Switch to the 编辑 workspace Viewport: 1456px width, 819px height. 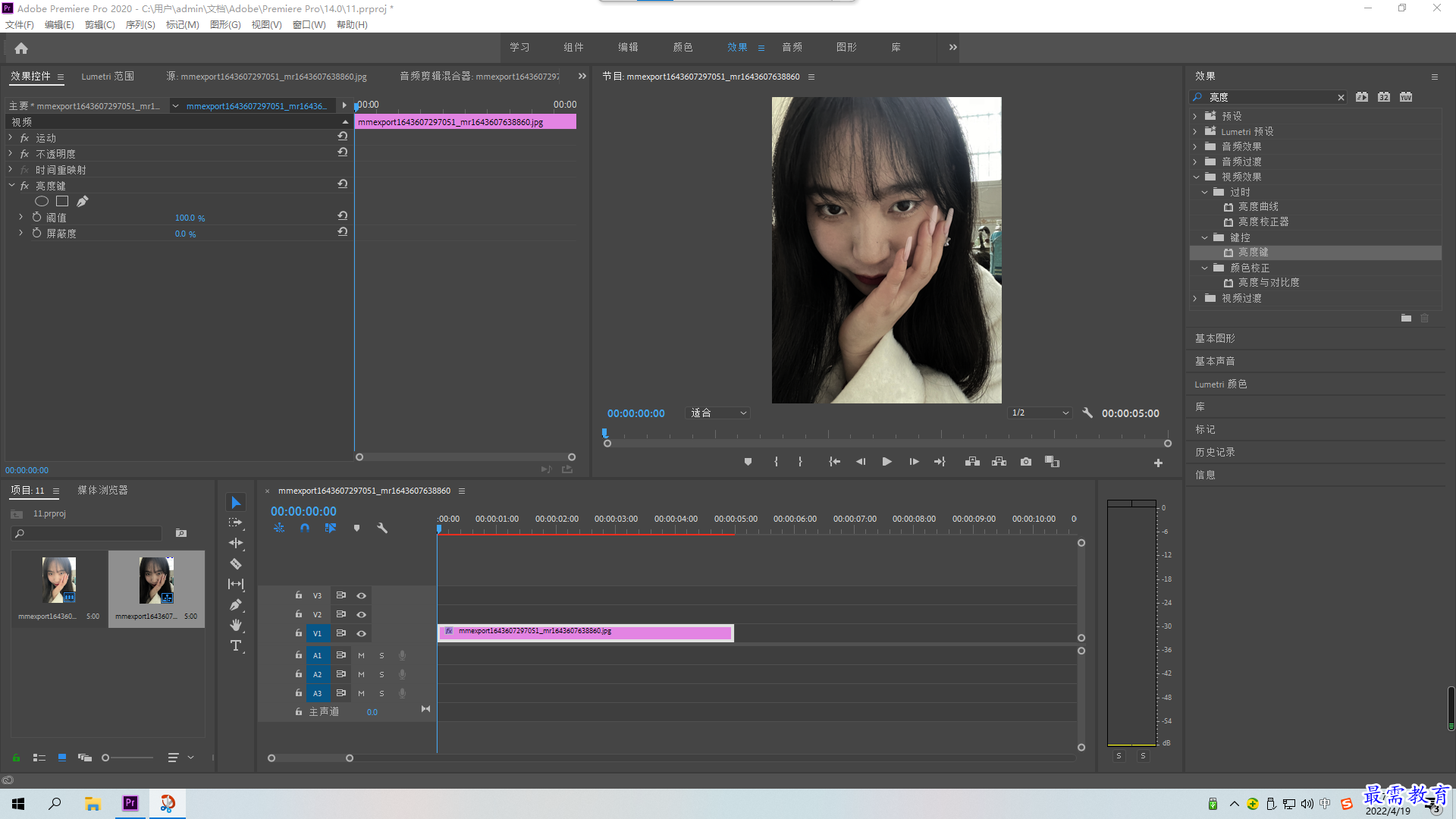(x=628, y=47)
